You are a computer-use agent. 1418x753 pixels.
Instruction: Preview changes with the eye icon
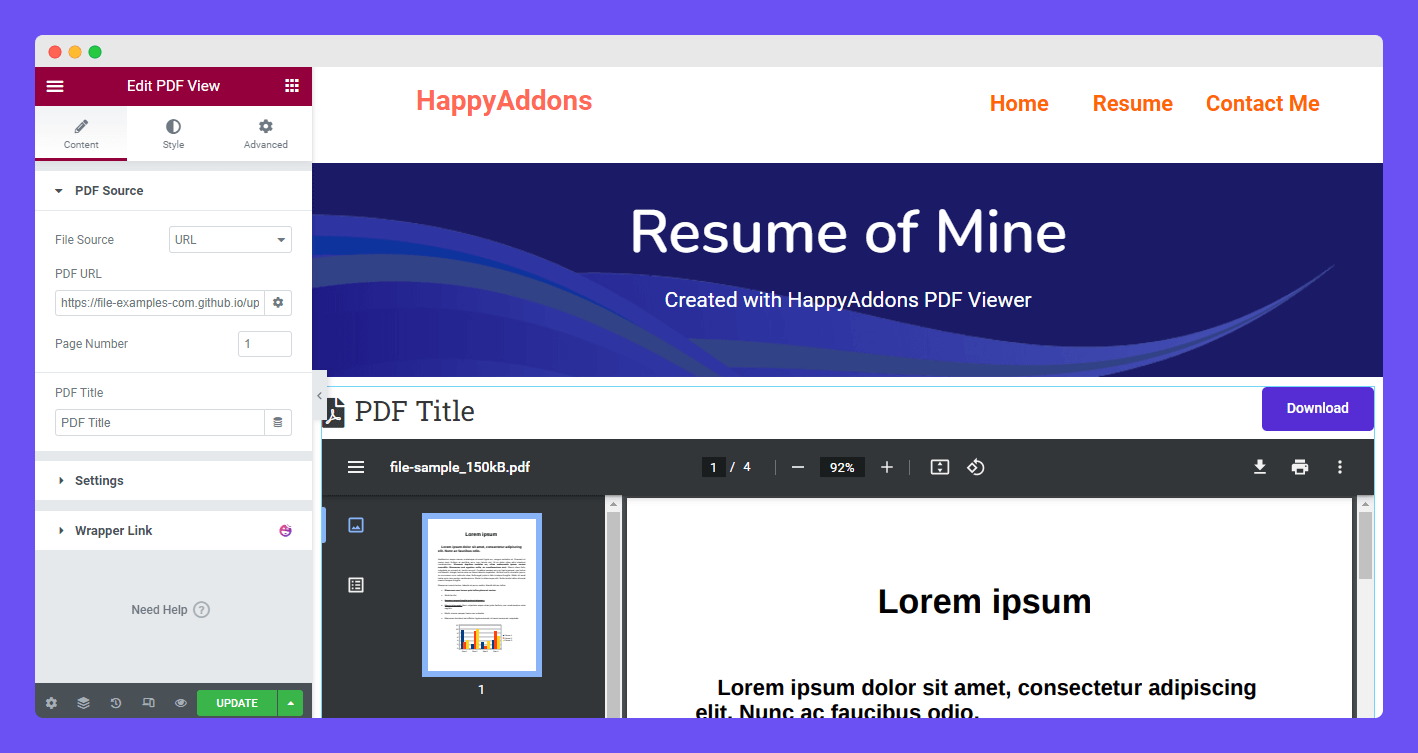180,703
